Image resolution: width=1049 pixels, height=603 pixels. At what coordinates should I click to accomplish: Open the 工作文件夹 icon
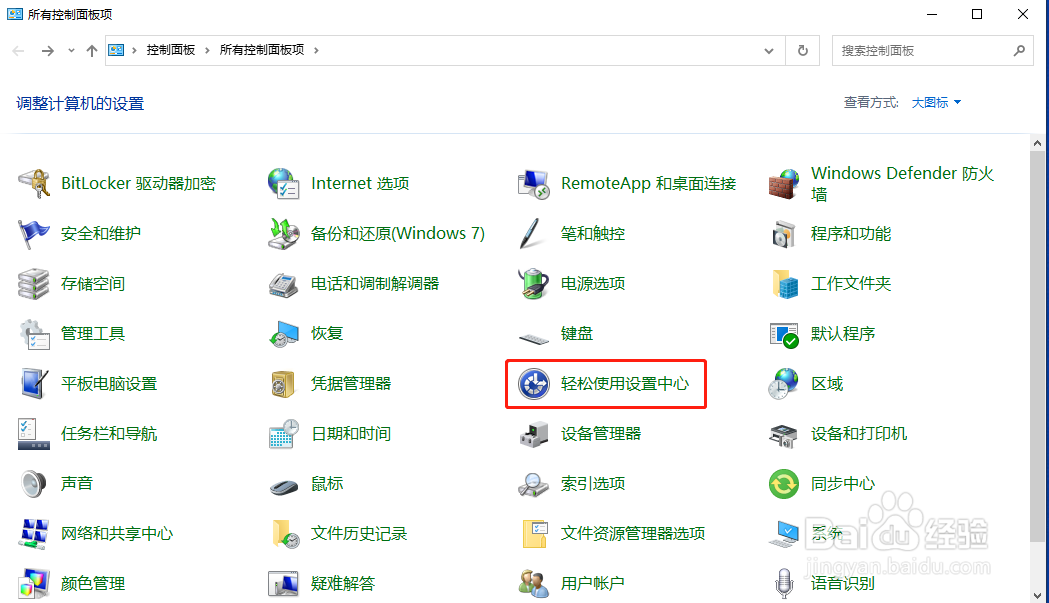pos(783,284)
